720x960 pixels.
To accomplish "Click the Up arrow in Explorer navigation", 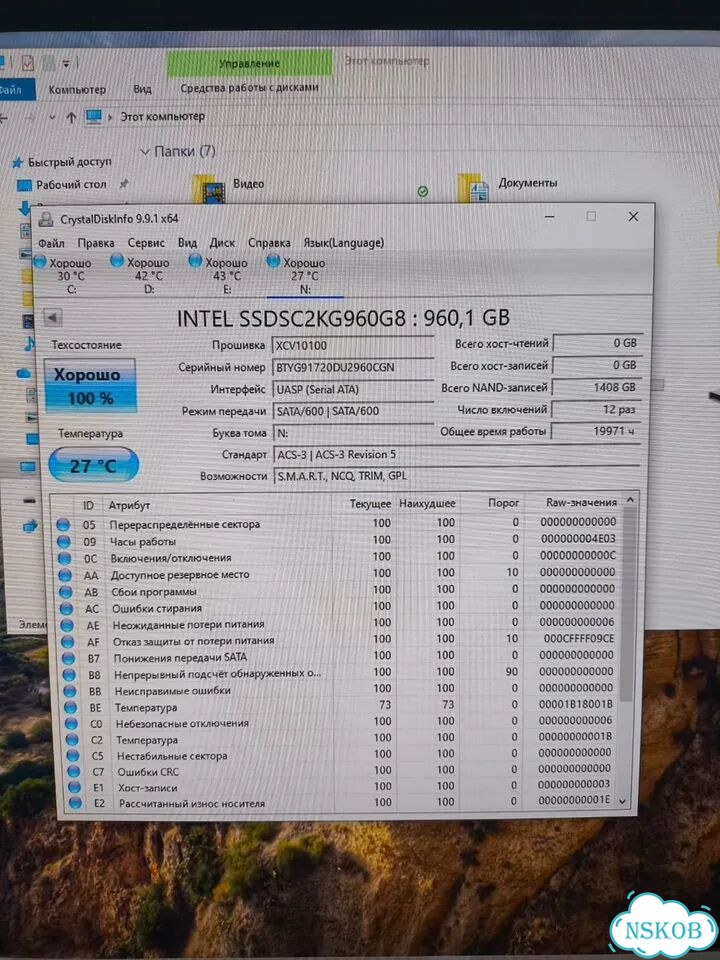I will 71,117.
